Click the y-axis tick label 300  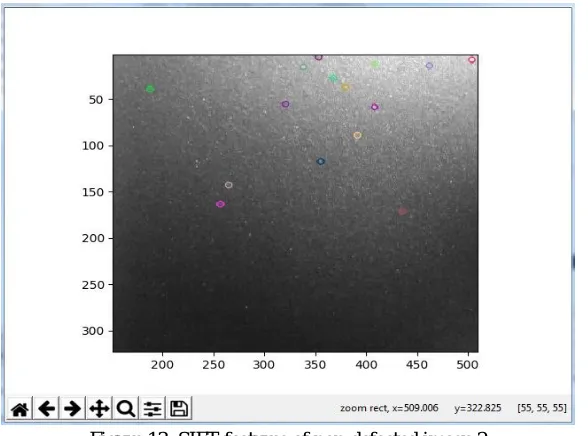(93, 331)
